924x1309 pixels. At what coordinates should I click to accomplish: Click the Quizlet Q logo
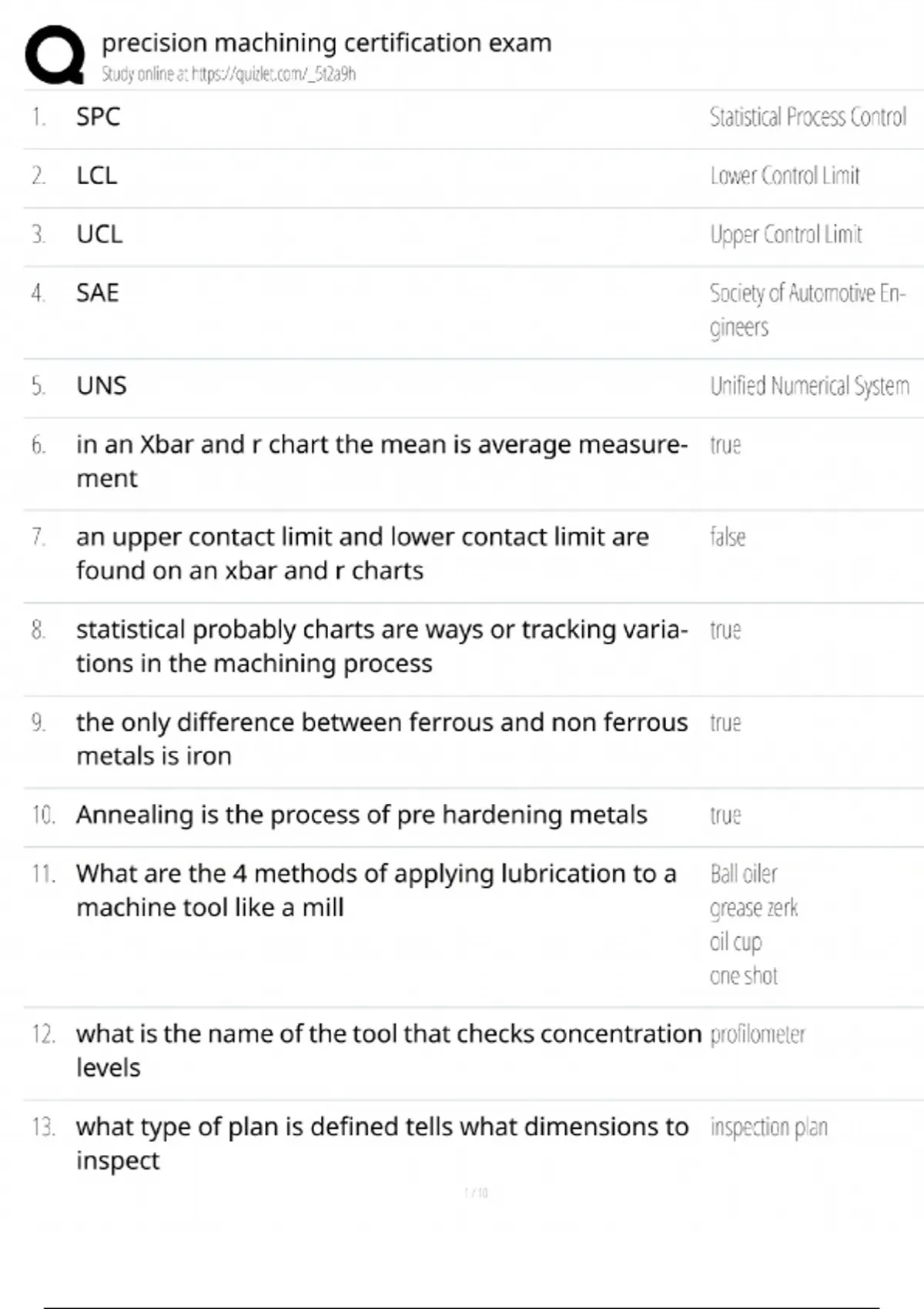[55, 54]
